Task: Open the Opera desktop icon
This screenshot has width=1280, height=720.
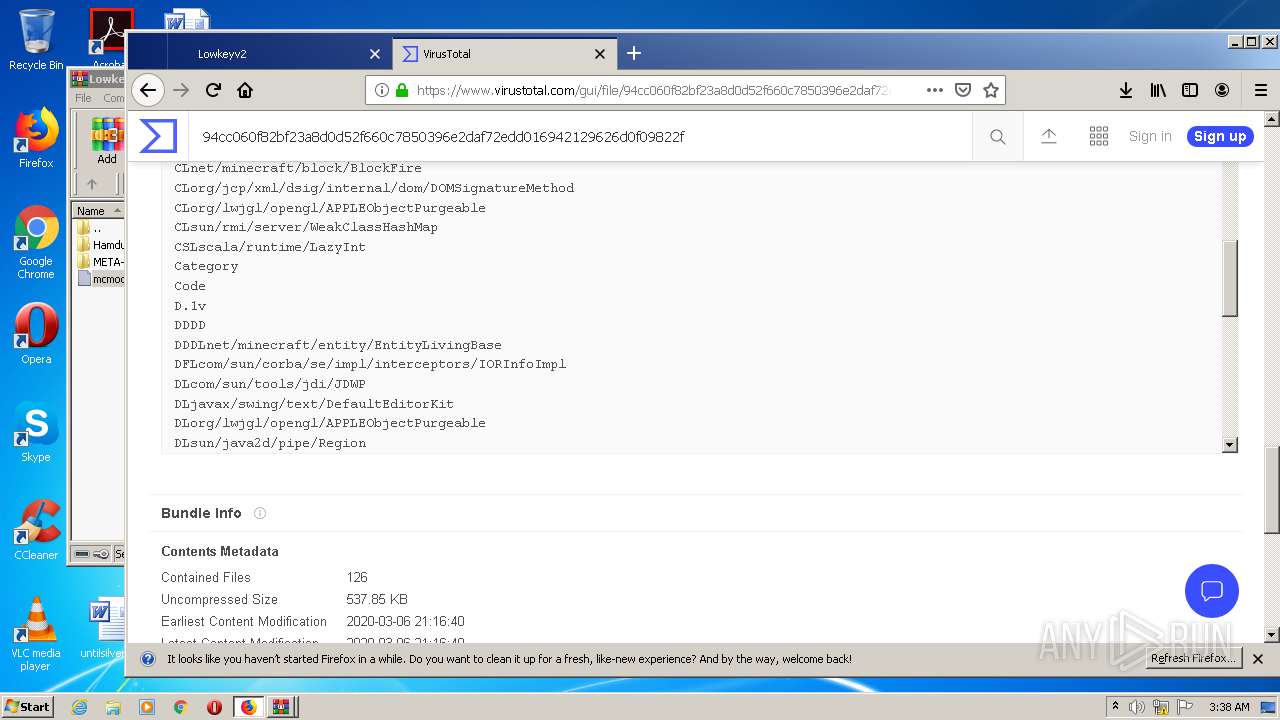Action: (36, 333)
